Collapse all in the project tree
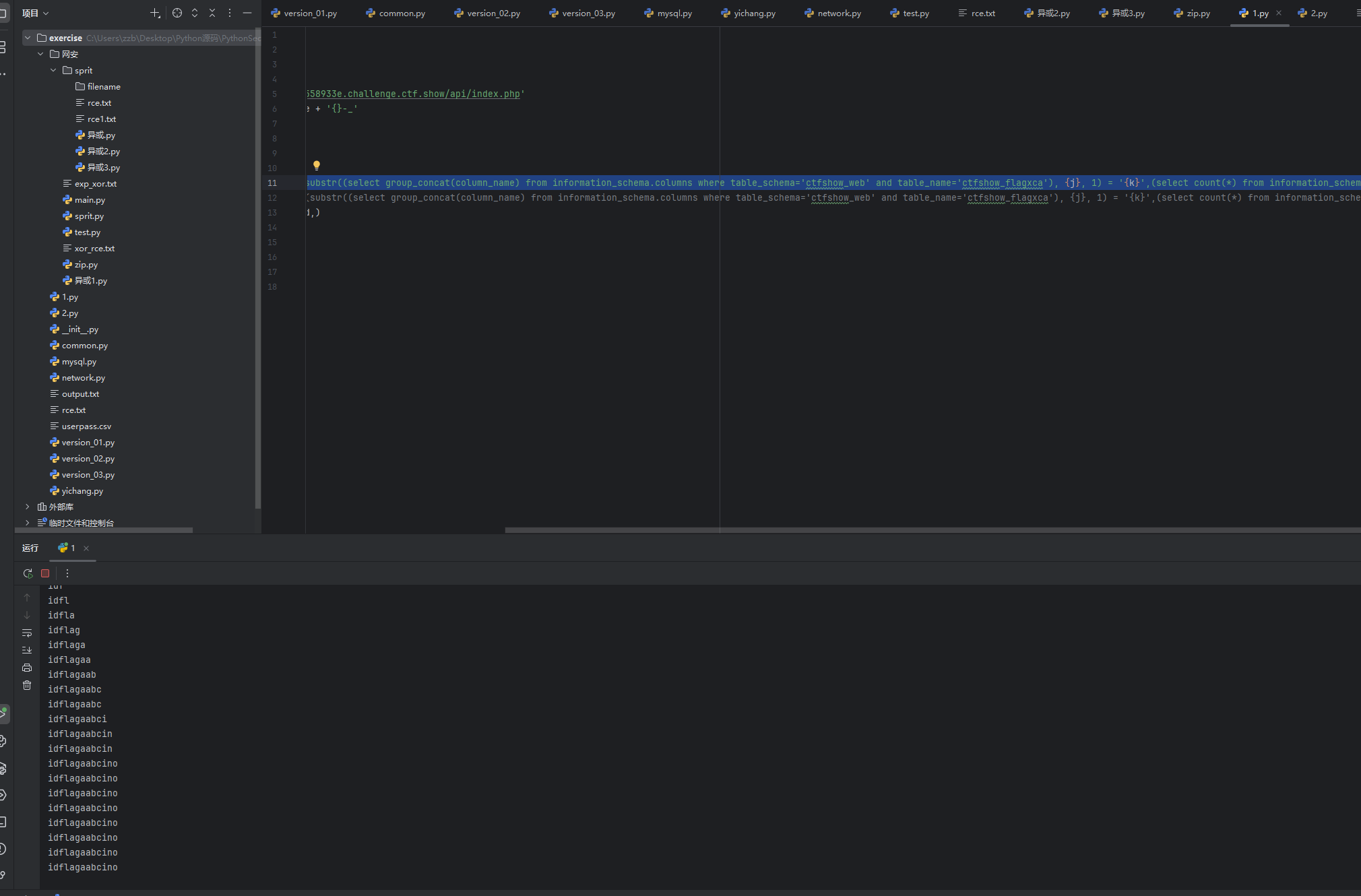The width and height of the screenshot is (1361, 896). coord(212,13)
